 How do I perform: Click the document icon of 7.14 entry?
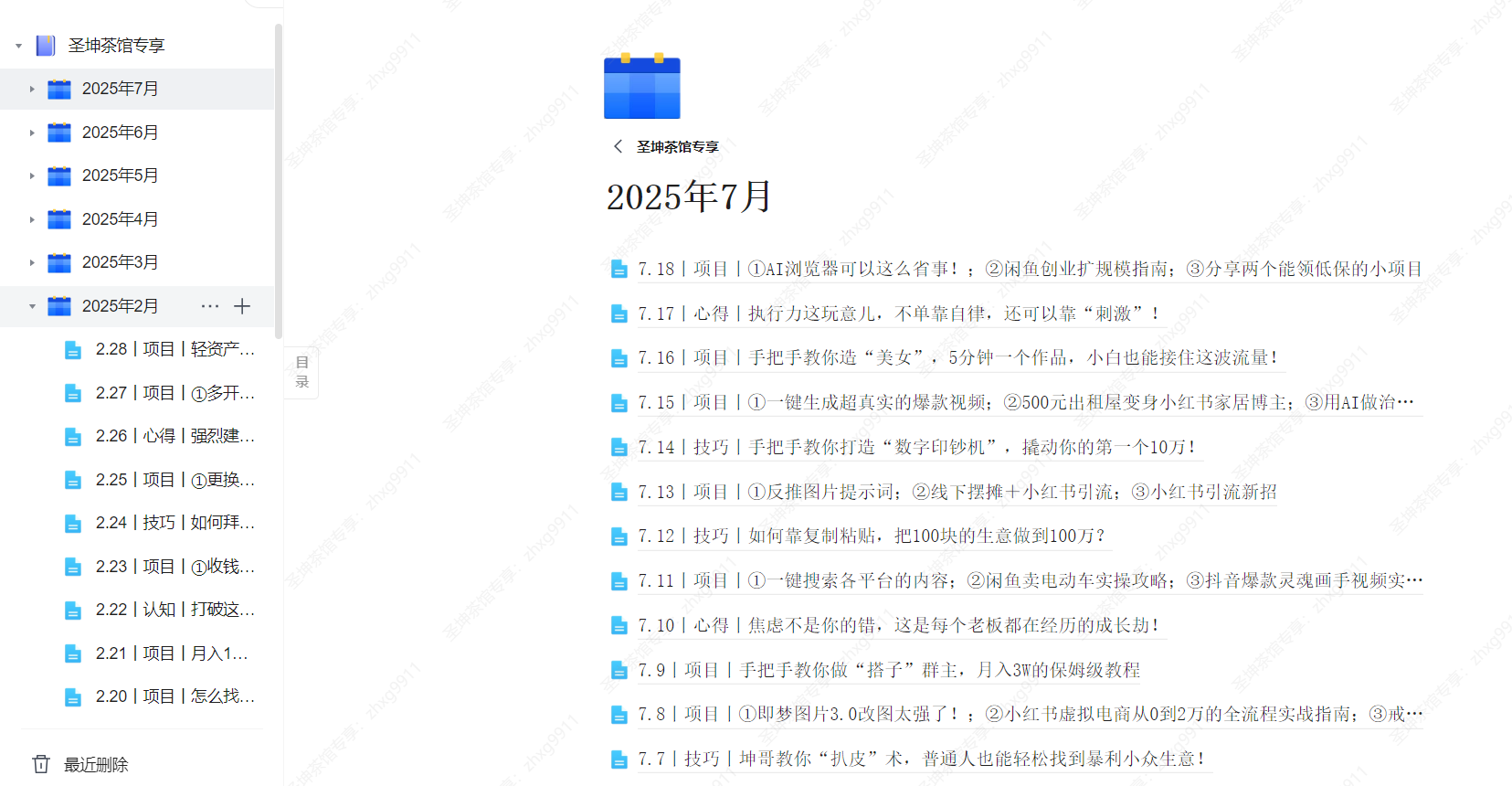point(619,448)
